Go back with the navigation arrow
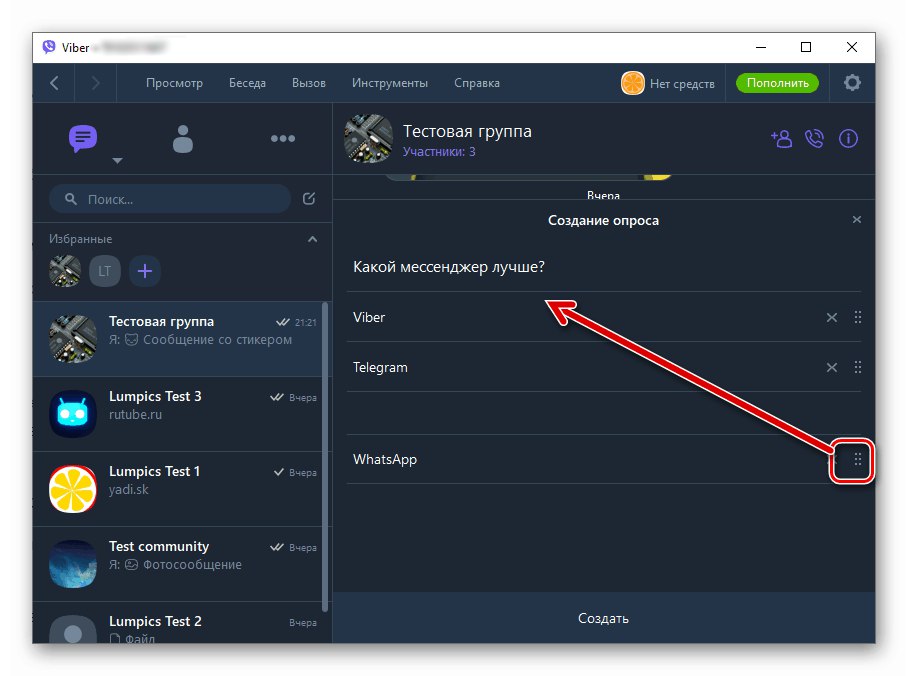Image resolution: width=908 pixels, height=676 pixels. pos(54,83)
